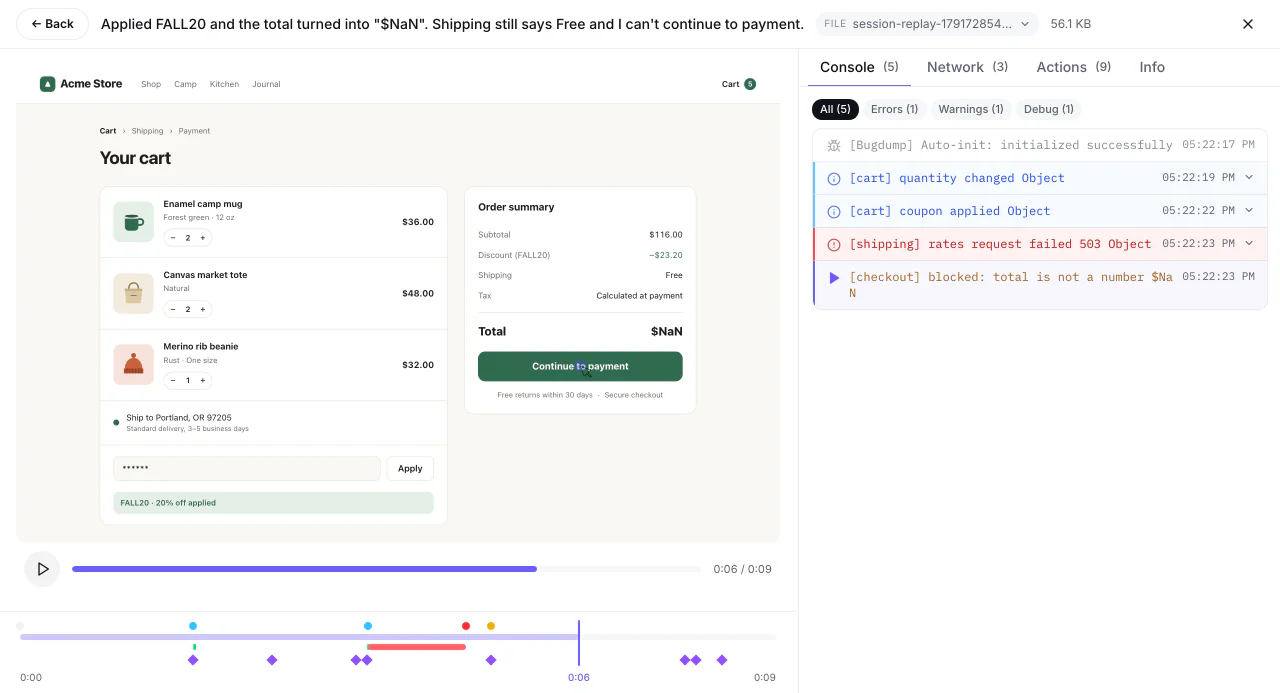Open the Info tab
The width and height of the screenshot is (1280, 693).
(x=1152, y=67)
